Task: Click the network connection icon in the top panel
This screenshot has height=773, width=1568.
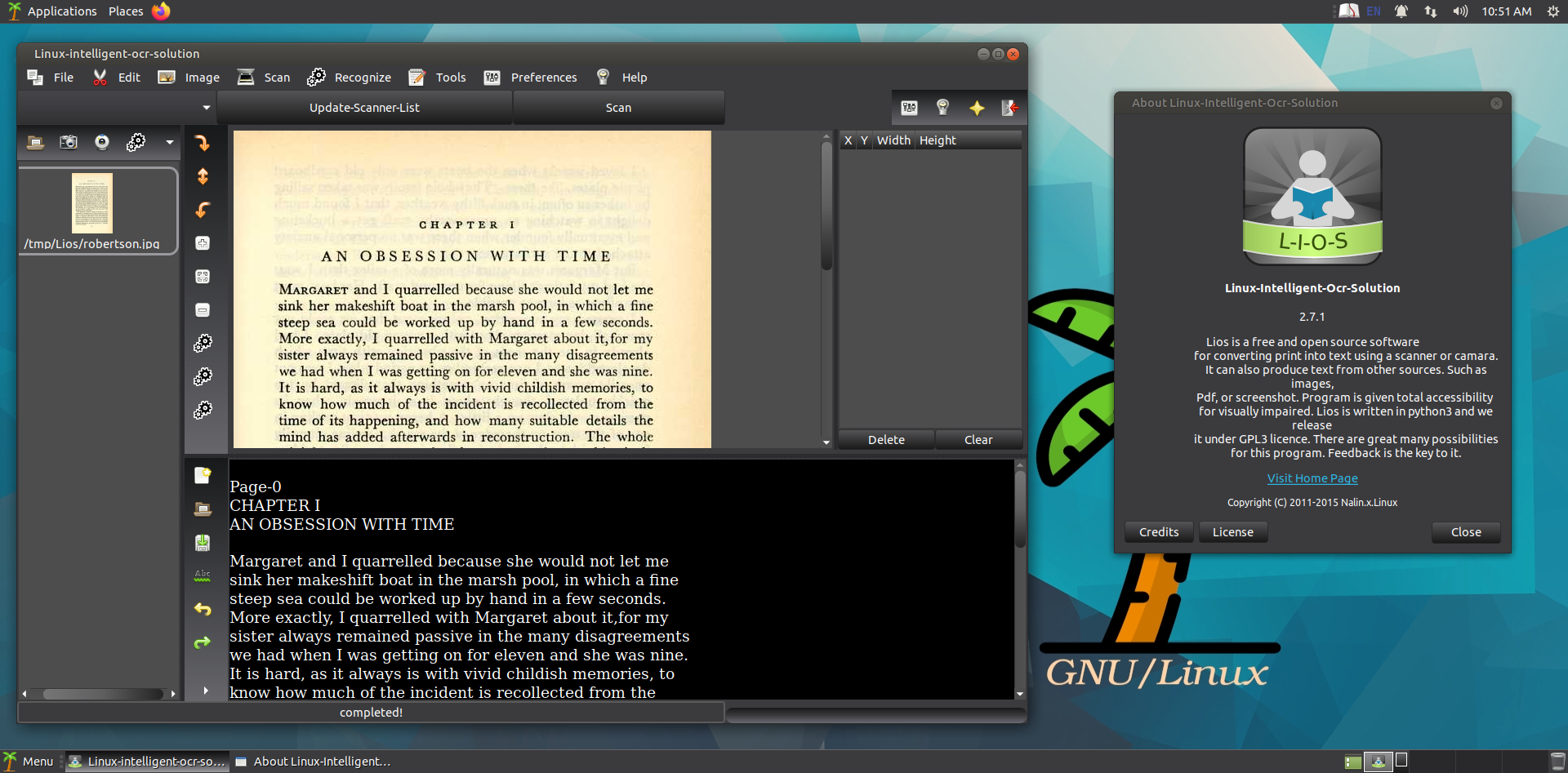Action: tap(1431, 11)
